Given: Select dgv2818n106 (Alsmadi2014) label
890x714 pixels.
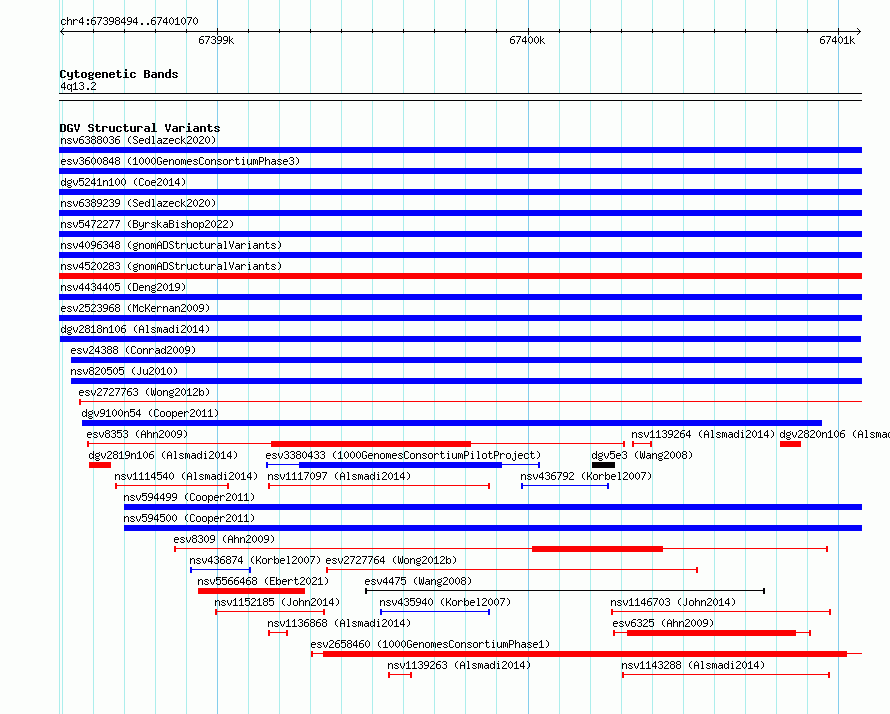Looking at the screenshot, I should (x=135, y=329).
